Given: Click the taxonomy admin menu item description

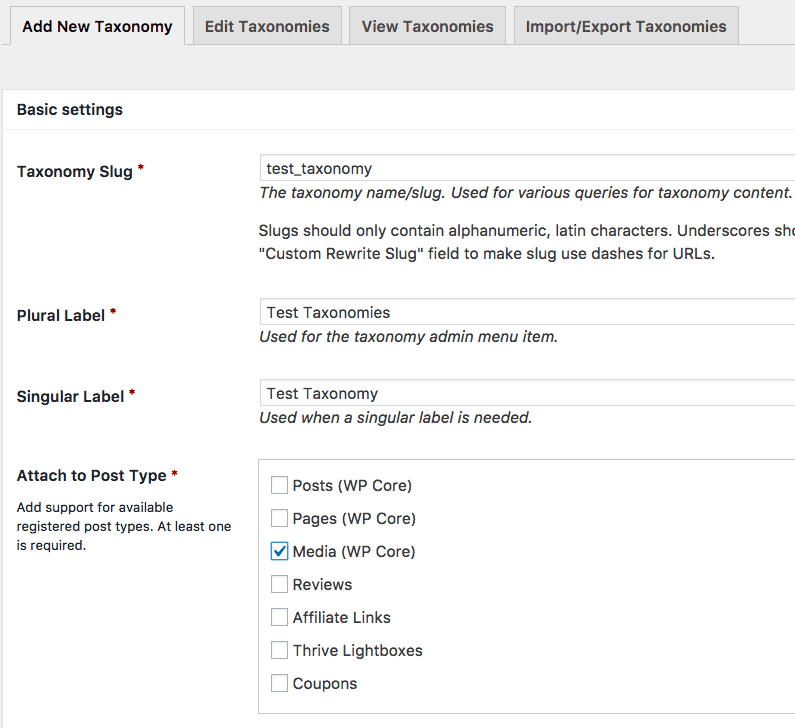Looking at the screenshot, I should (x=408, y=337).
